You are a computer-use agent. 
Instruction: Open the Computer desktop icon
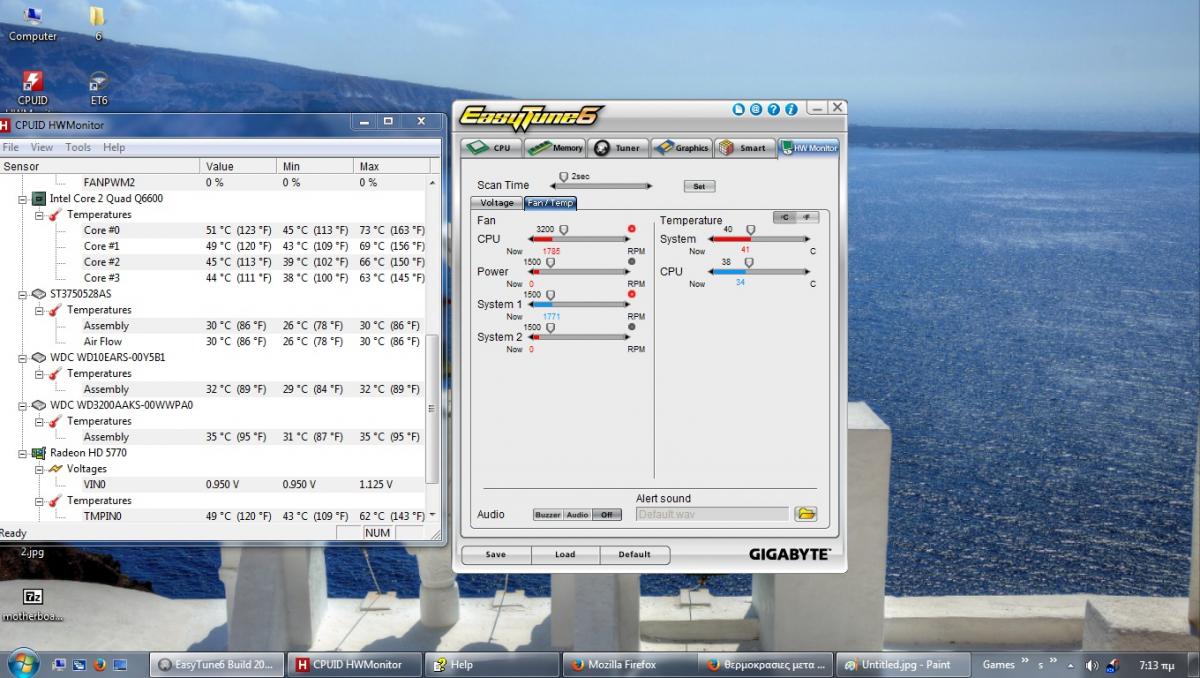click(32, 23)
